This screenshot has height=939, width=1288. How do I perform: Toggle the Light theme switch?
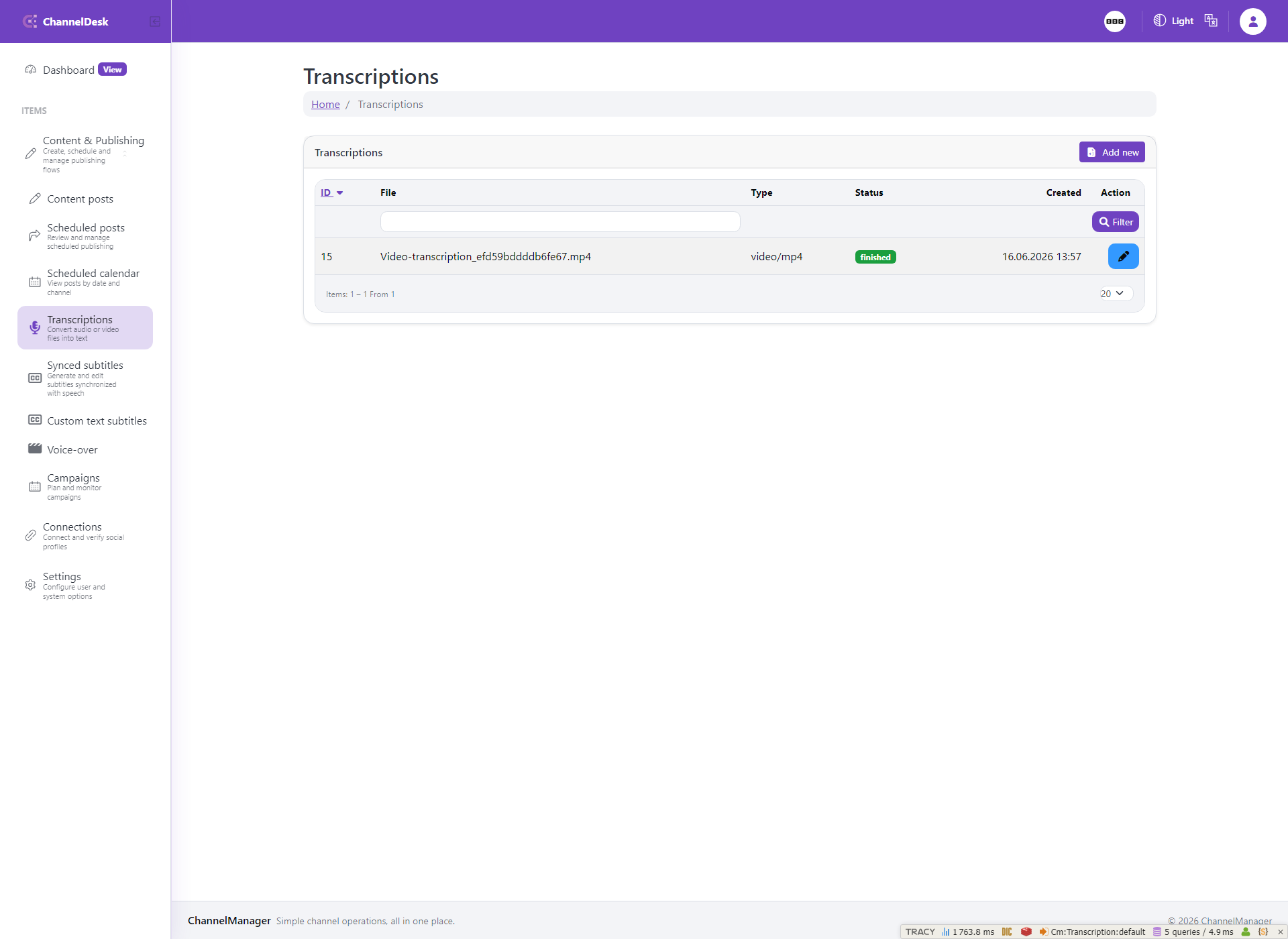coord(1173,21)
